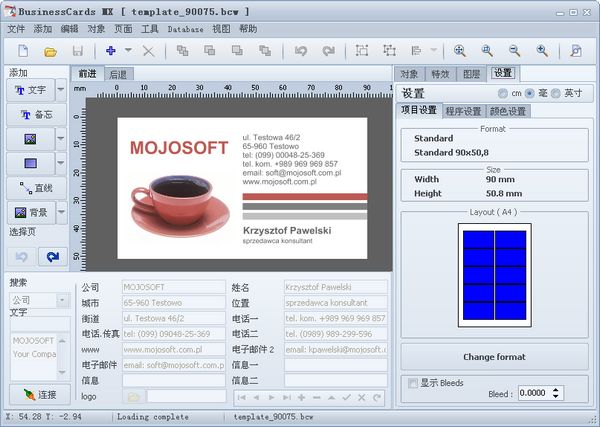Enable the 显示 Bleeds checkbox
The width and height of the screenshot is (600, 427).
point(413,383)
